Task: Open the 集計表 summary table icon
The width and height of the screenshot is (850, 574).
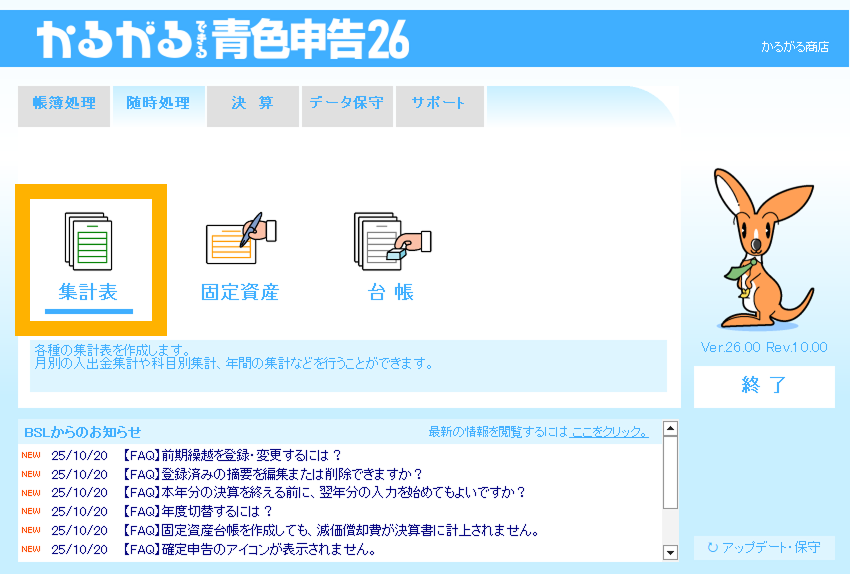Action: [x=89, y=258]
